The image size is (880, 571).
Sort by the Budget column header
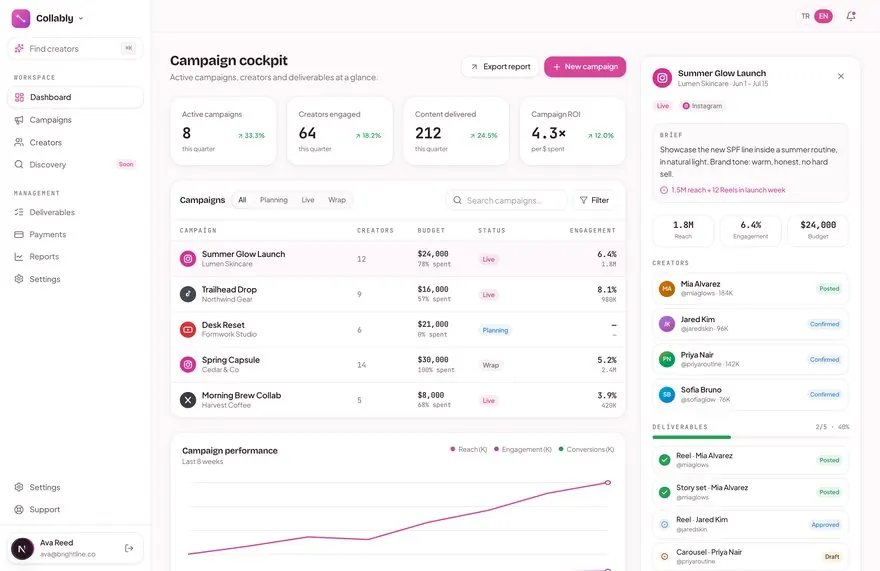(x=431, y=231)
